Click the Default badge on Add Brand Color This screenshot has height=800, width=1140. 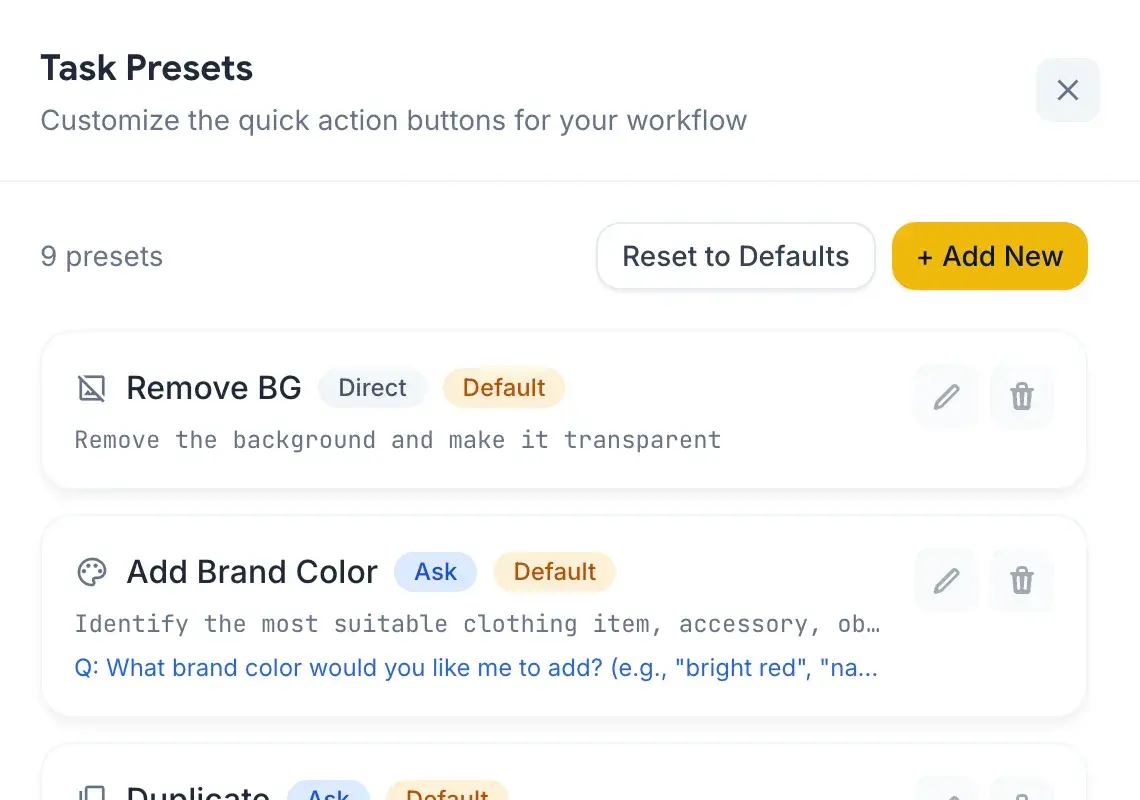(554, 571)
